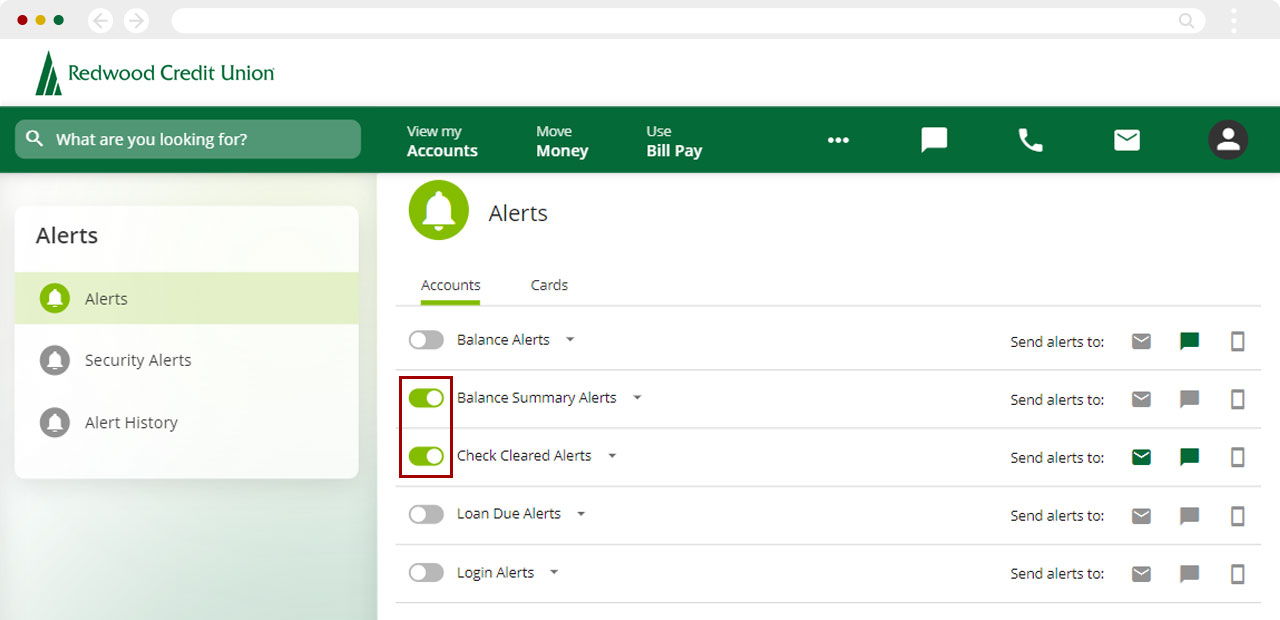1280x620 pixels.
Task: Go back with the browser back arrow
Action: [100, 20]
